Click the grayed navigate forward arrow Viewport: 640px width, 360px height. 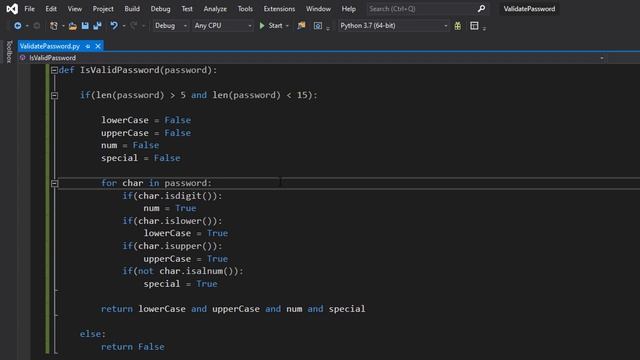tap(37, 26)
